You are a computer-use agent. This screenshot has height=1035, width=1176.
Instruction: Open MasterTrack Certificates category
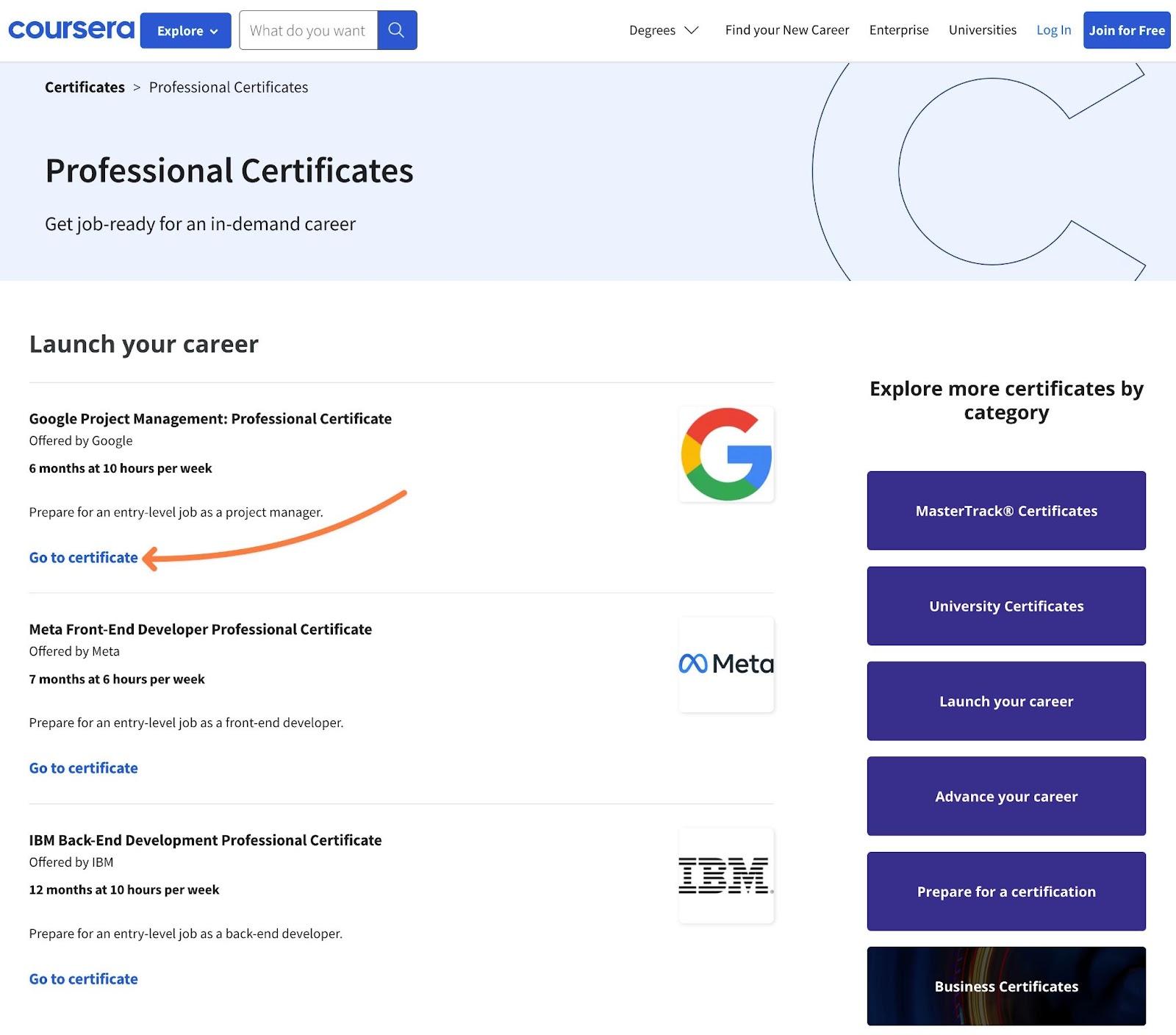tap(1006, 510)
